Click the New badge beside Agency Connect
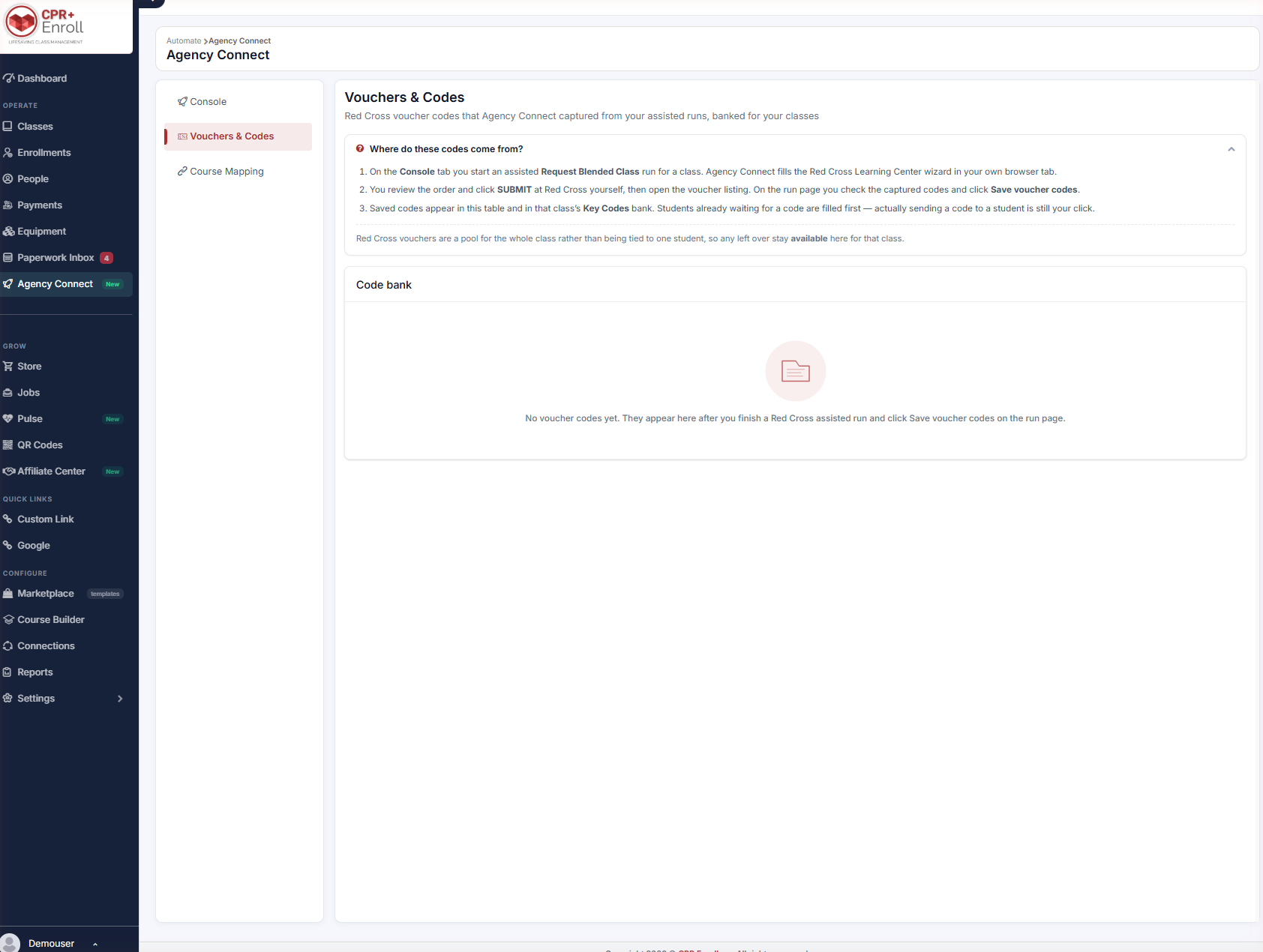The height and width of the screenshot is (952, 1263). [x=112, y=284]
